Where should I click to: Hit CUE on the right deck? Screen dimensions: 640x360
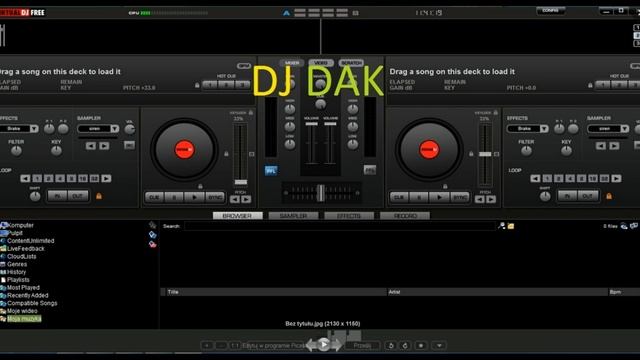click(x=399, y=197)
